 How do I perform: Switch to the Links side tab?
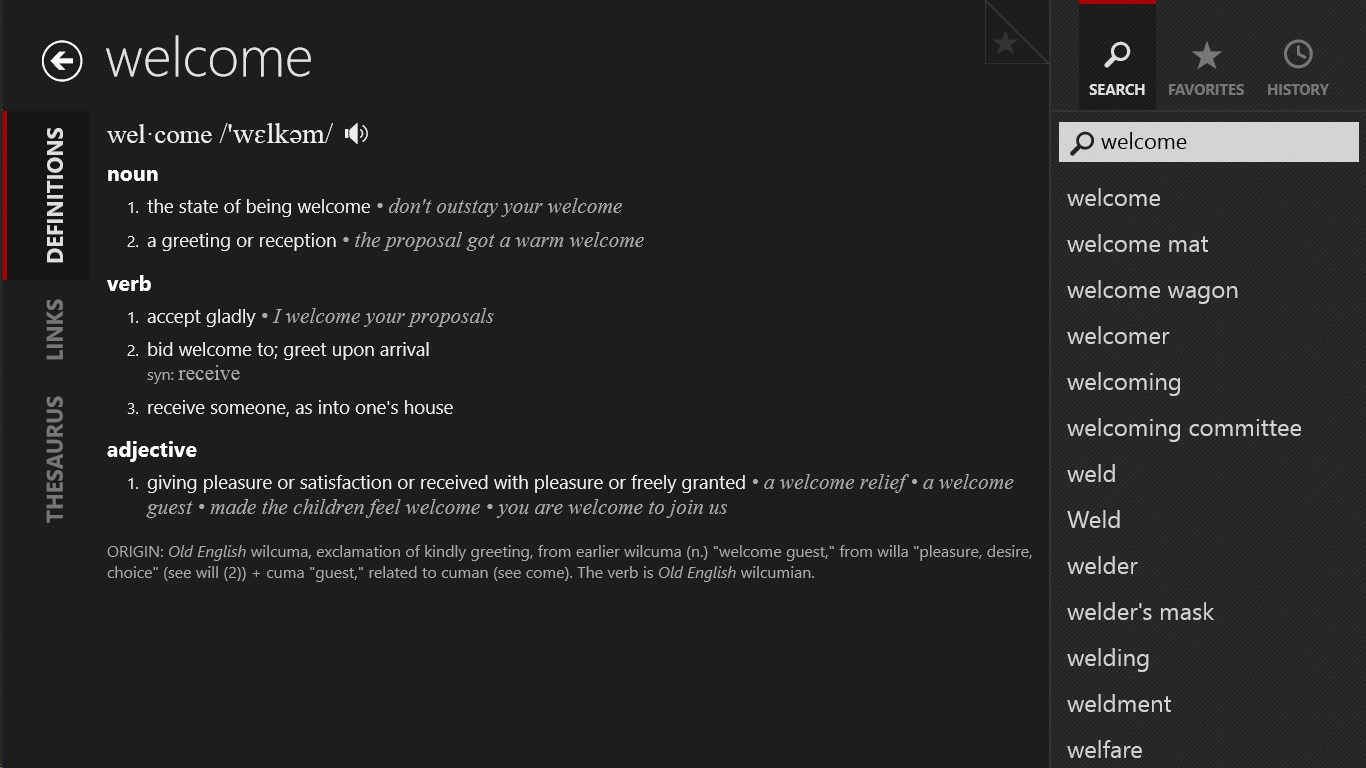click(54, 329)
